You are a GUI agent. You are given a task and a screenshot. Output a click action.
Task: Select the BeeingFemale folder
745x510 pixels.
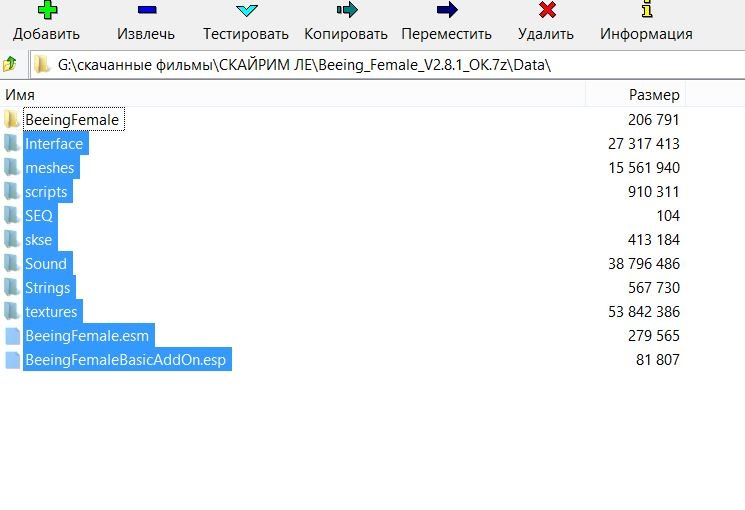[71, 120]
